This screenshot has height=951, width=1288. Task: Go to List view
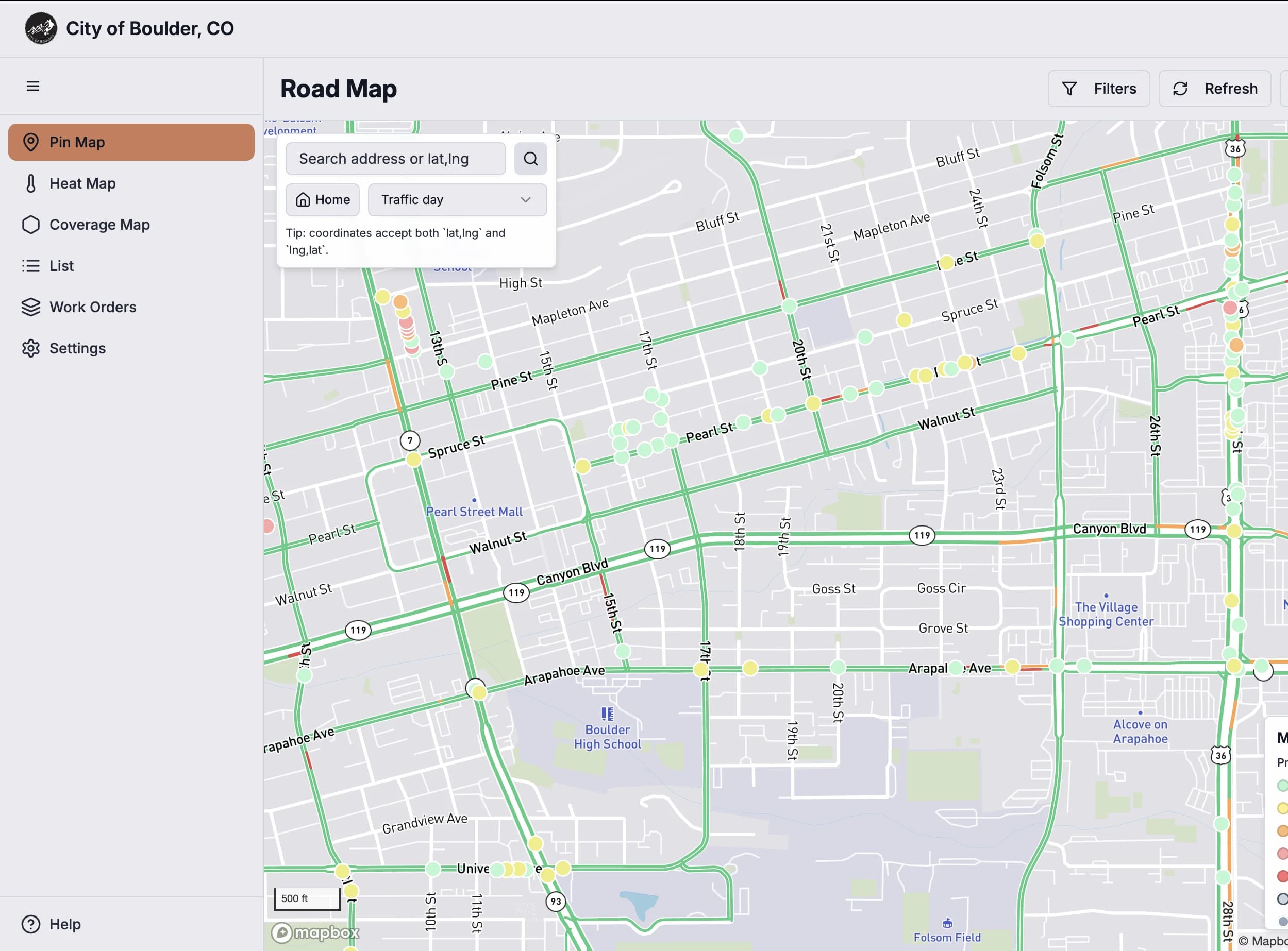point(131,266)
